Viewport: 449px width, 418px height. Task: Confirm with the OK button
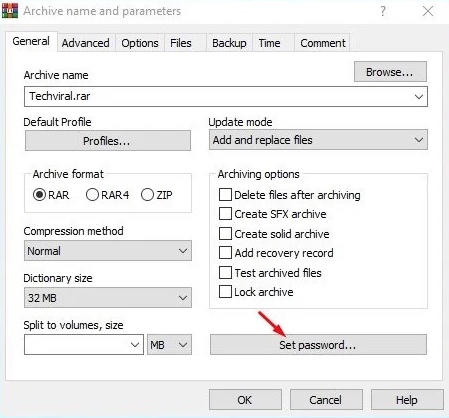pyautogui.click(x=245, y=400)
